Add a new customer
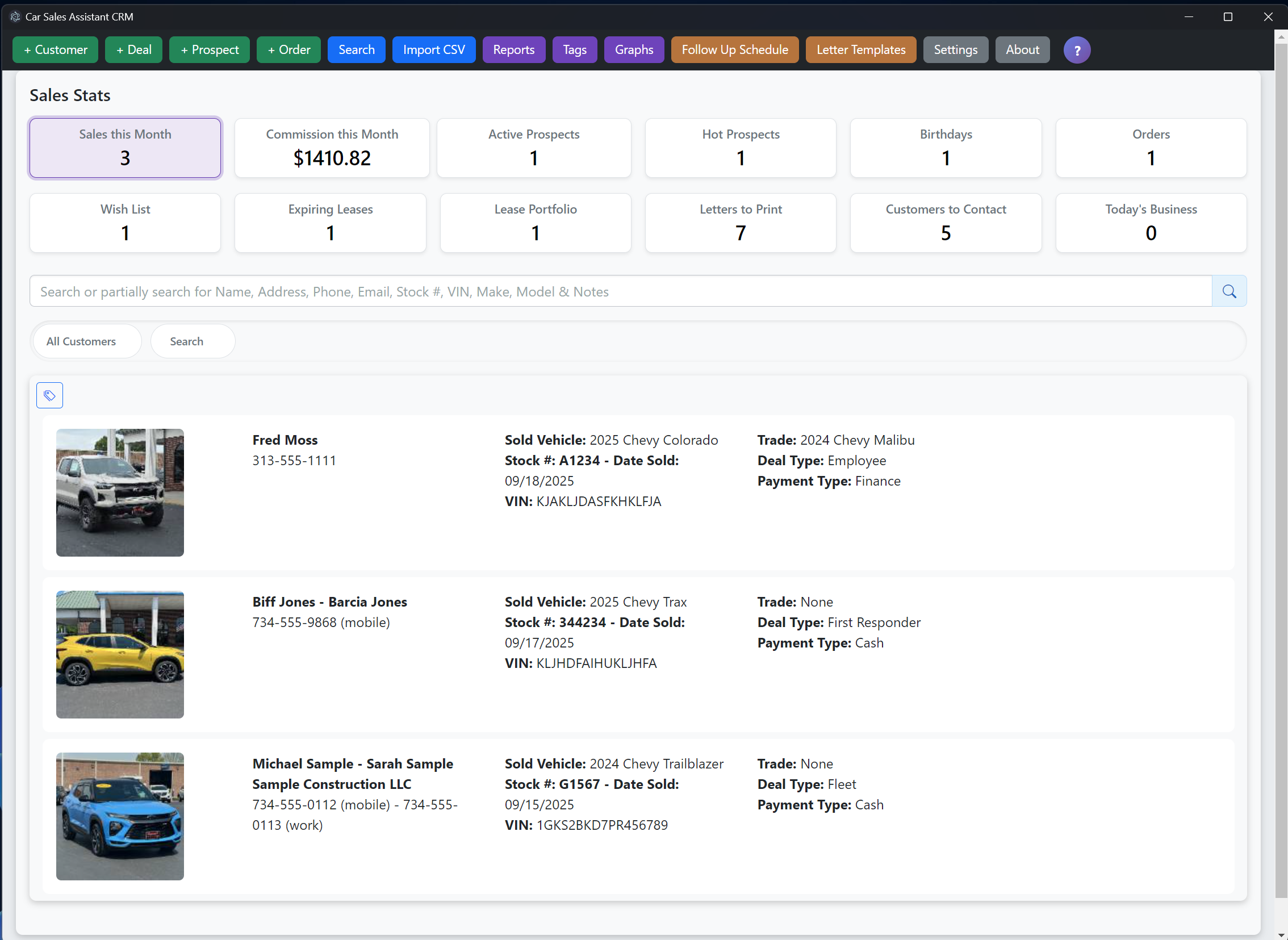The width and height of the screenshot is (1288, 940). (x=55, y=50)
